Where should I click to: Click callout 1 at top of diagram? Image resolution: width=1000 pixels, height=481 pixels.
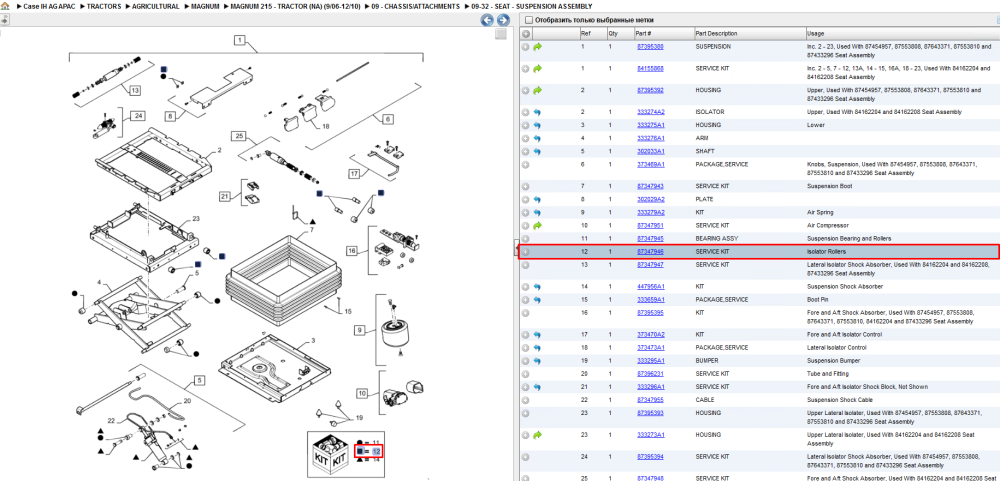tap(240, 40)
